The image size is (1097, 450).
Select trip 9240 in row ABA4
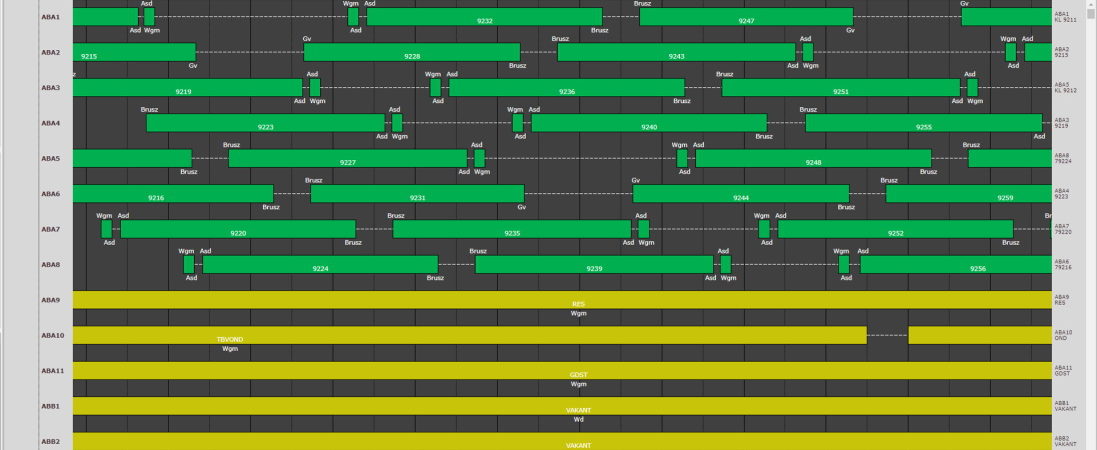click(x=649, y=123)
